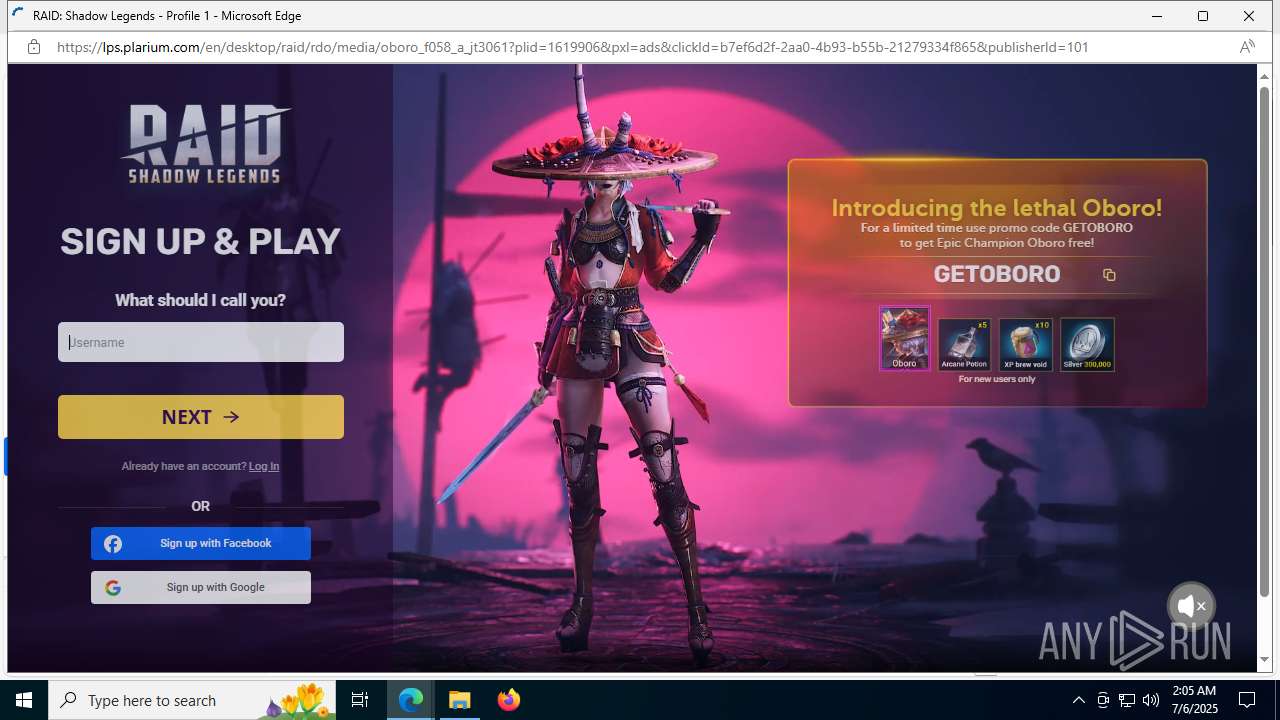This screenshot has height=720, width=1280.
Task: Click the Arcane Potion reward thumbnail
Action: pos(964,344)
